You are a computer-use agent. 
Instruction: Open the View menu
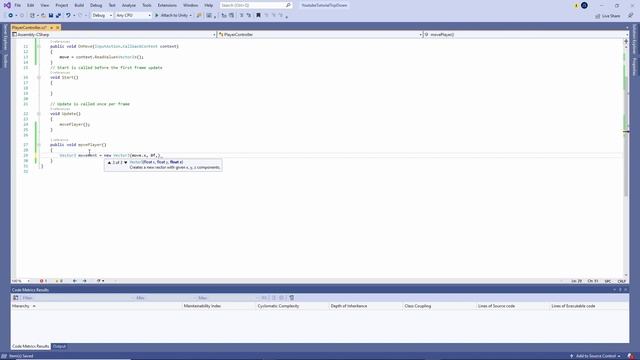pos(44,5)
